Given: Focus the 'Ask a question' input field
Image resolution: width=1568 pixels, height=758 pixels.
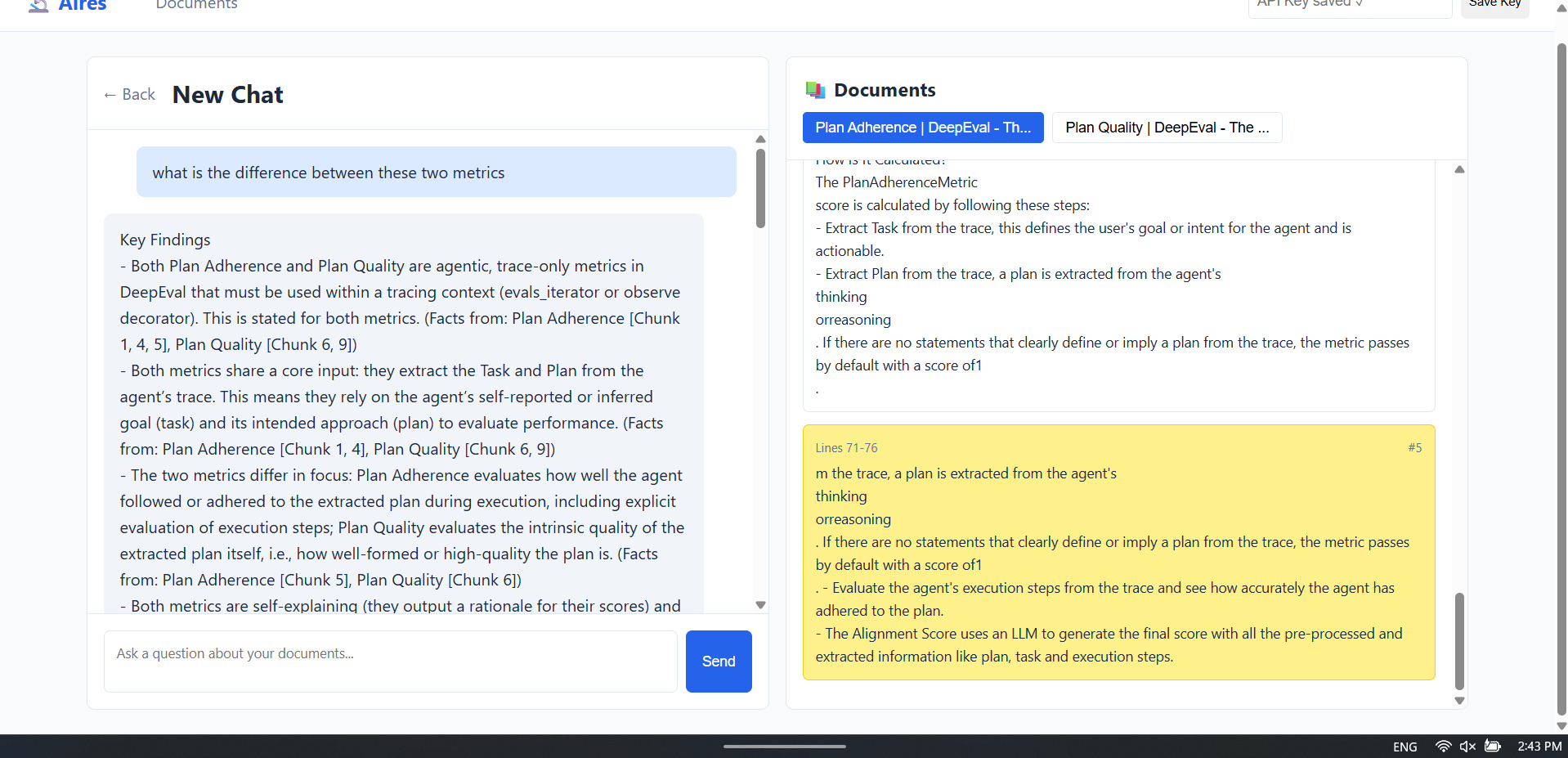Looking at the screenshot, I should click(x=390, y=661).
